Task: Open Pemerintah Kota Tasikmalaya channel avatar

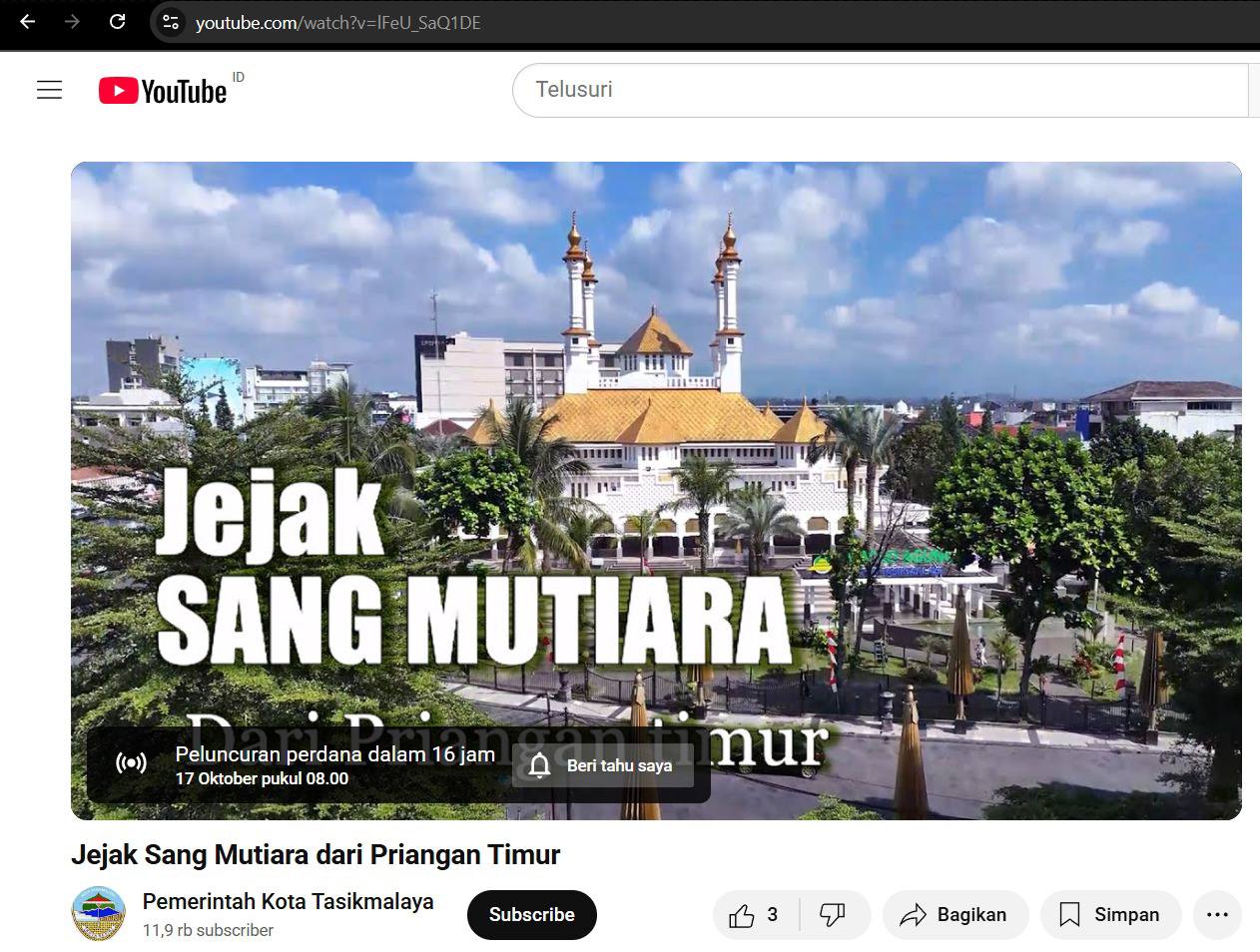Action: pyautogui.click(x=99, y=914)
